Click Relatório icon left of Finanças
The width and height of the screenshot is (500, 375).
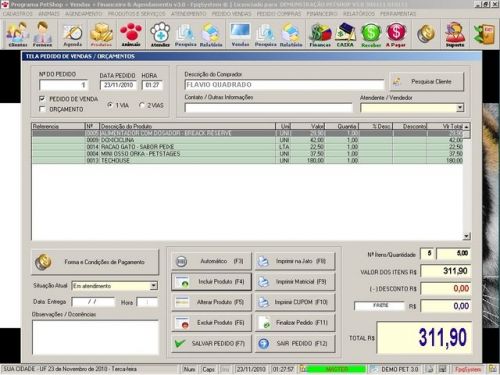[291, 35]
